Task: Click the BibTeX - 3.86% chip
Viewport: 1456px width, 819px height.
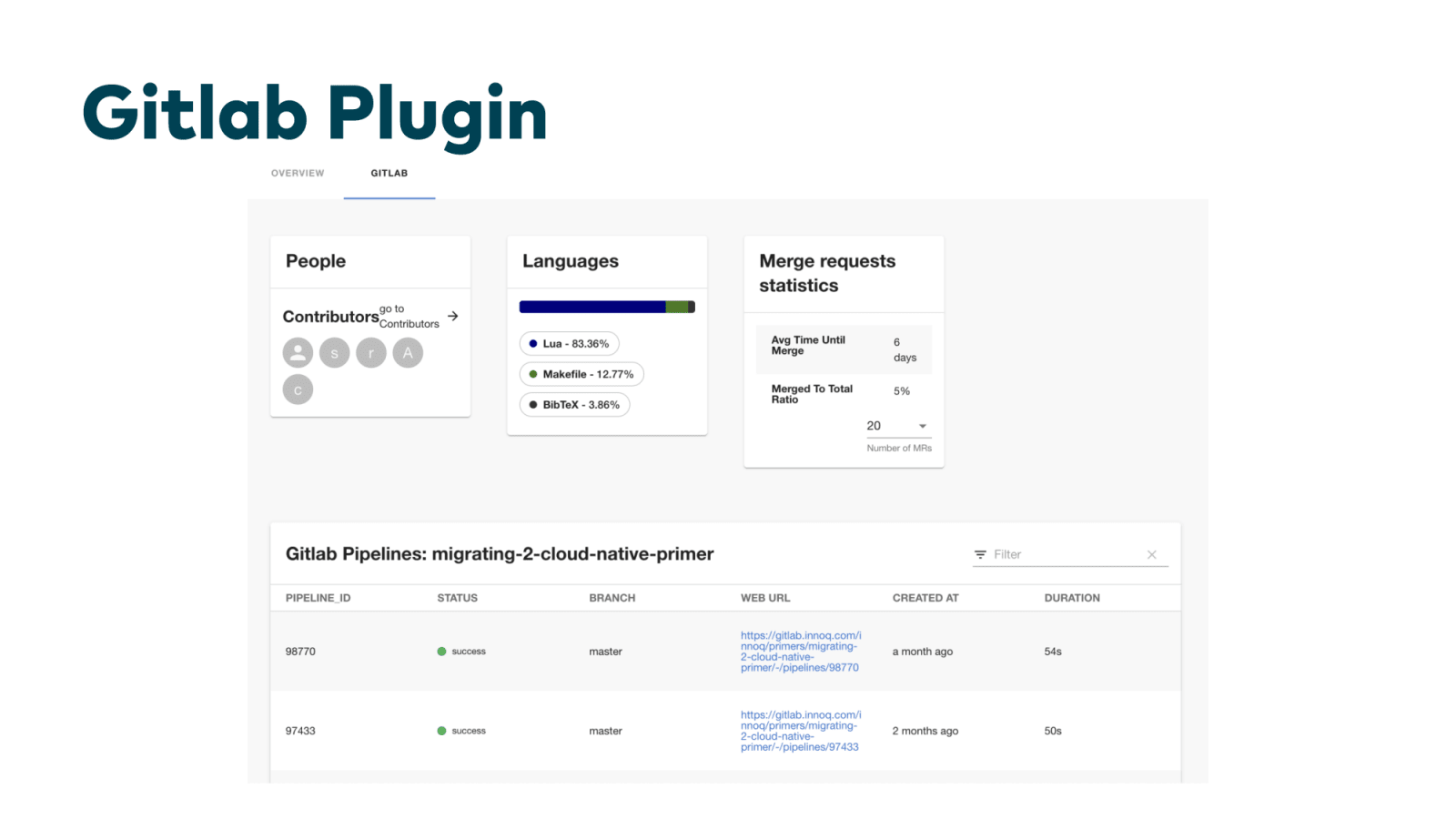Action: 574,405
